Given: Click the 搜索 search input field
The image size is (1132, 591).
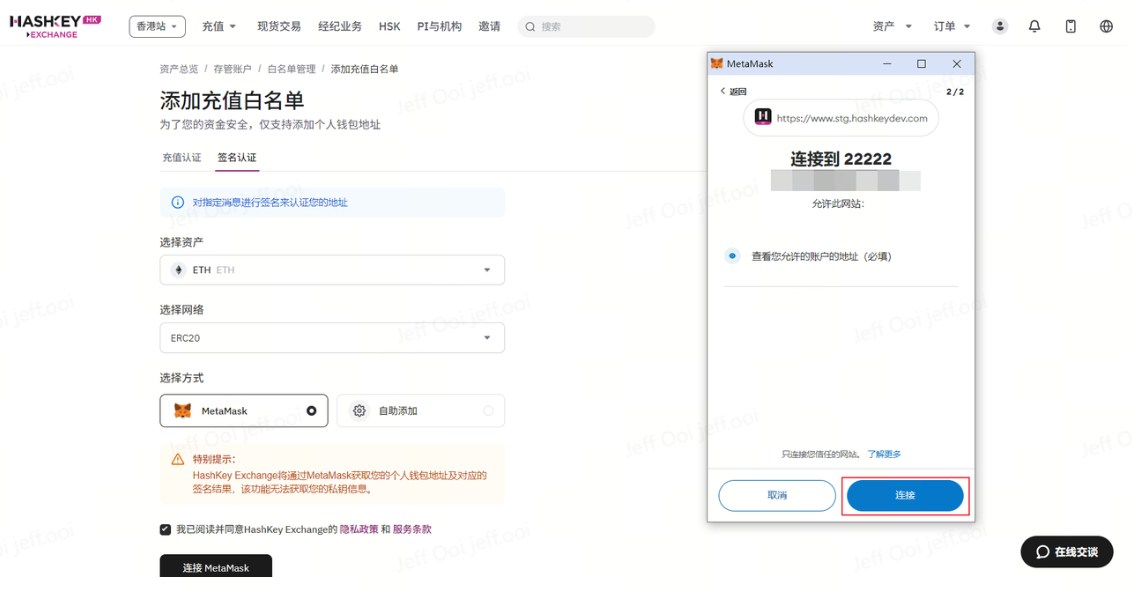Looking at the screenshot, I should [586, 27].
